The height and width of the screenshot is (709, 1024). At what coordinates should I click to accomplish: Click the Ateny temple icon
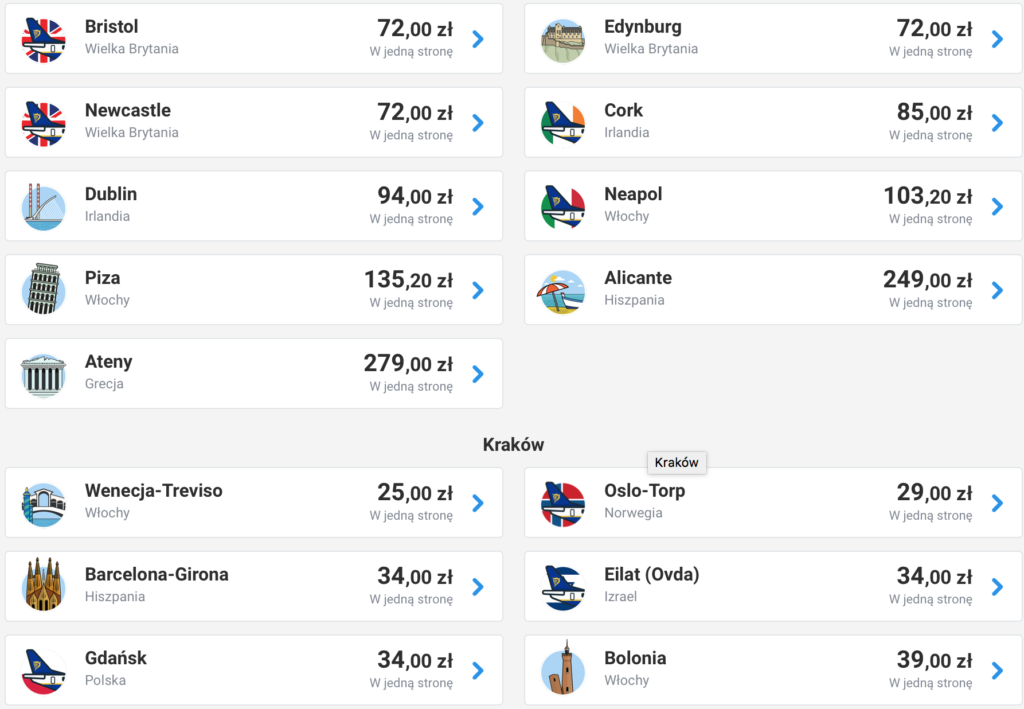[x=43, y=374]
